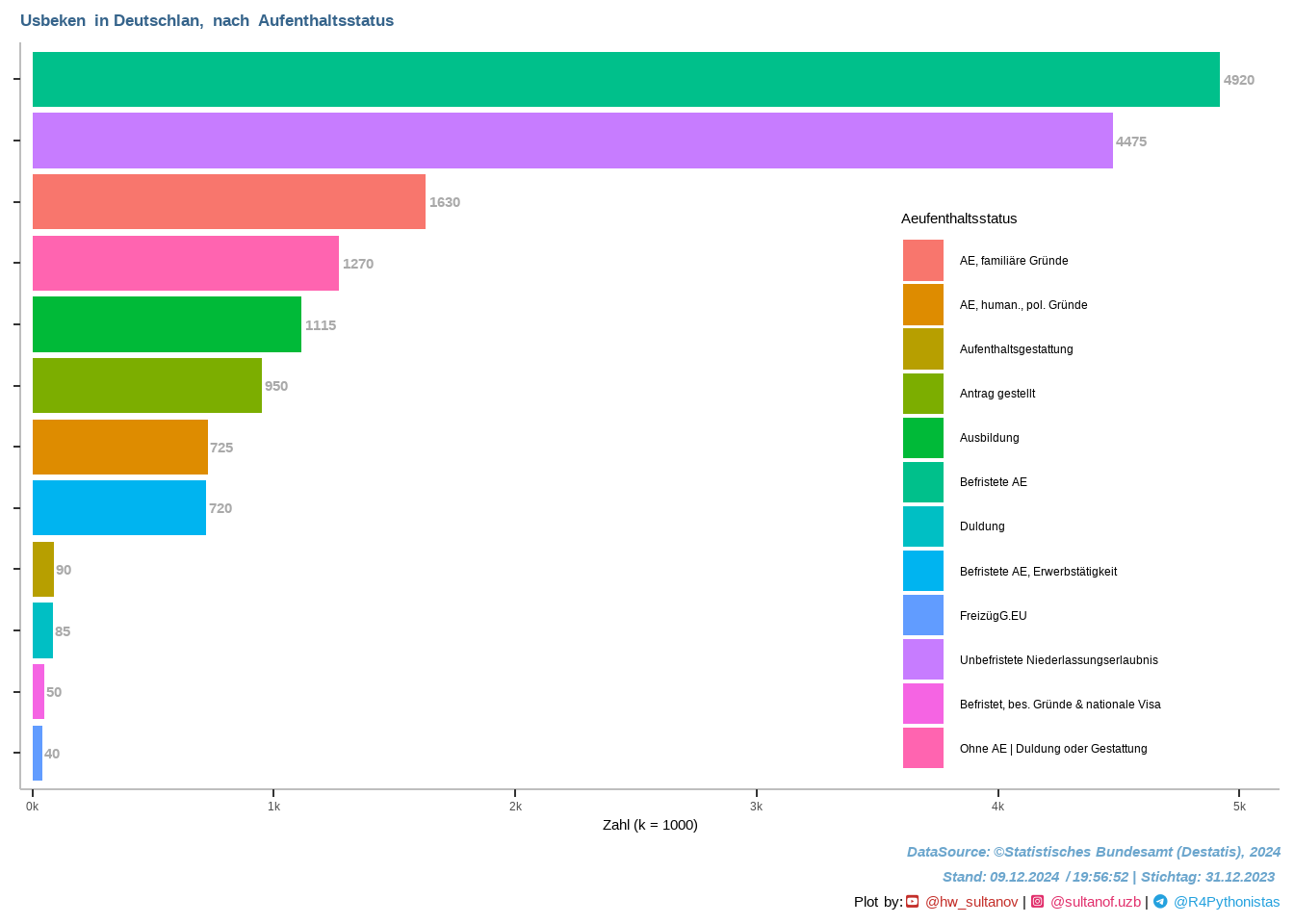This screenshot has width=1294, height=924.
Task: Select the FreizügG.EU legend swatch
Action: pyautogui.click(x=922, y=616)
